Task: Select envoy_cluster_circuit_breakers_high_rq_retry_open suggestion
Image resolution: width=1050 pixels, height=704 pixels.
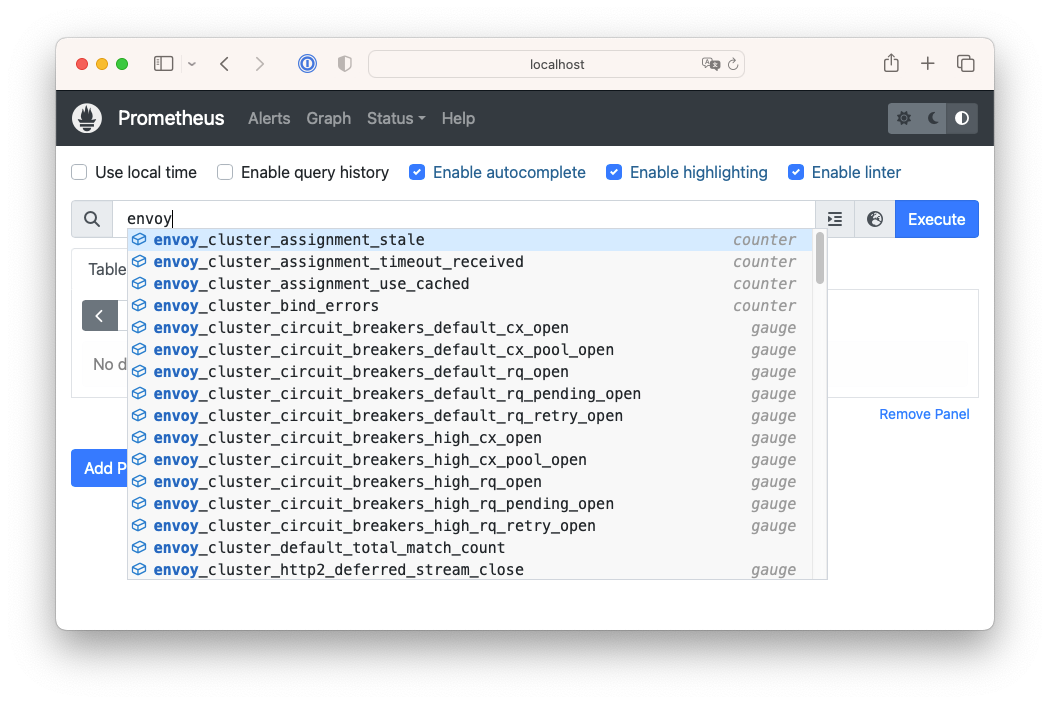Action: point(469,526)
